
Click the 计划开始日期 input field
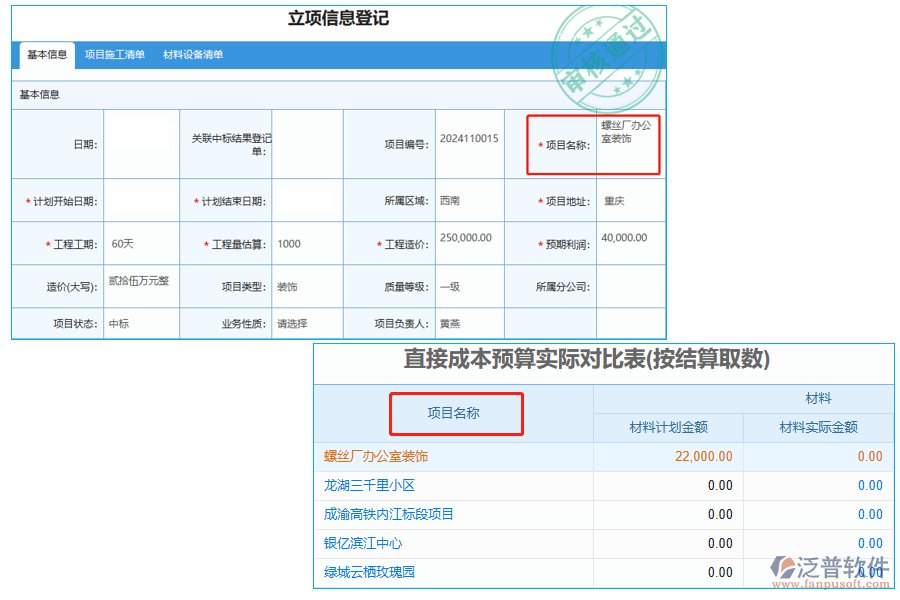click(x=142, y=200)
